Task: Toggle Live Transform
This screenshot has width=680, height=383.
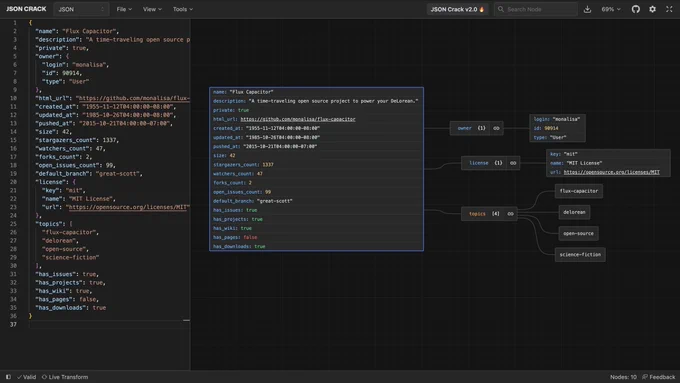Action: (x=65, y=377)
